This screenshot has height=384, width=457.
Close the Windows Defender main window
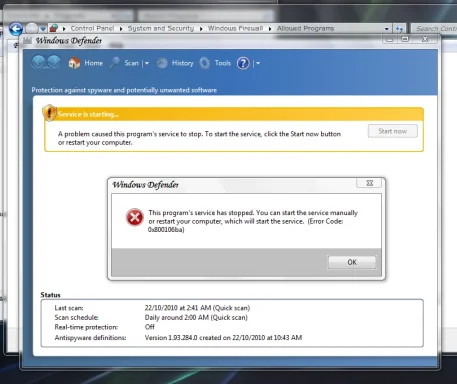tap(425, 39)
